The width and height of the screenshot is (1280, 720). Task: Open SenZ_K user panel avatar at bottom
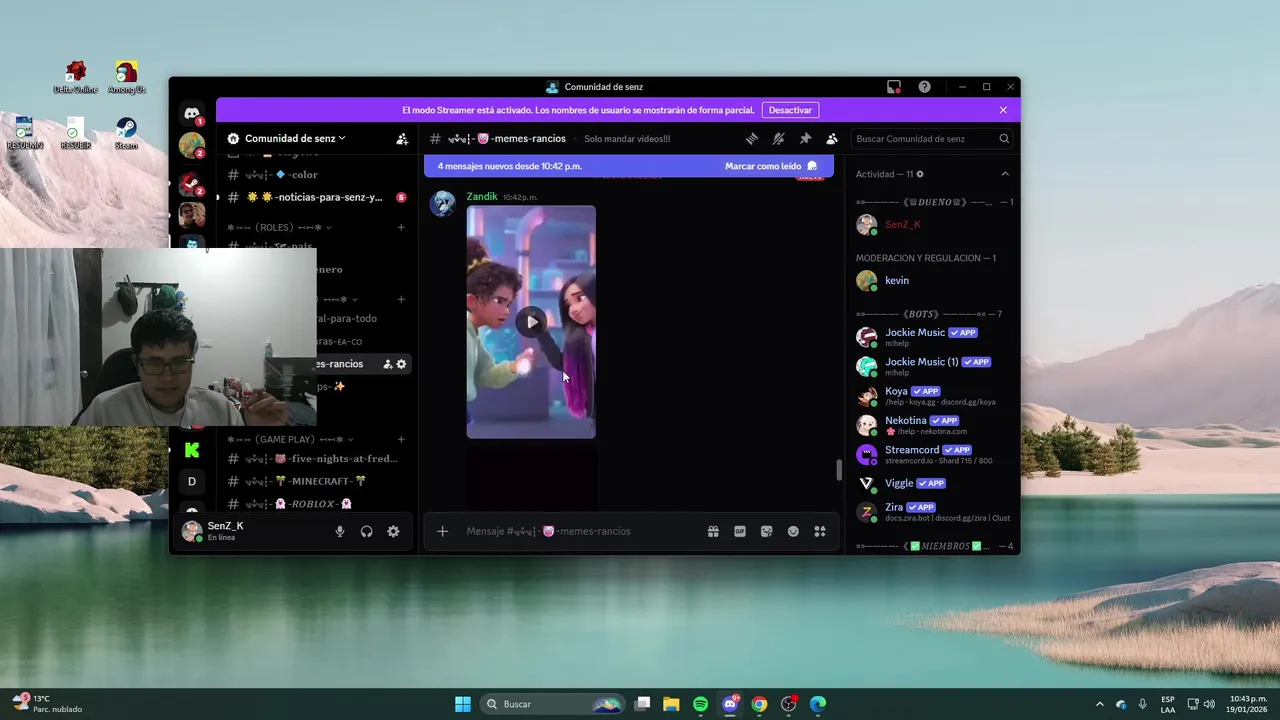click(x=192, y=531)
